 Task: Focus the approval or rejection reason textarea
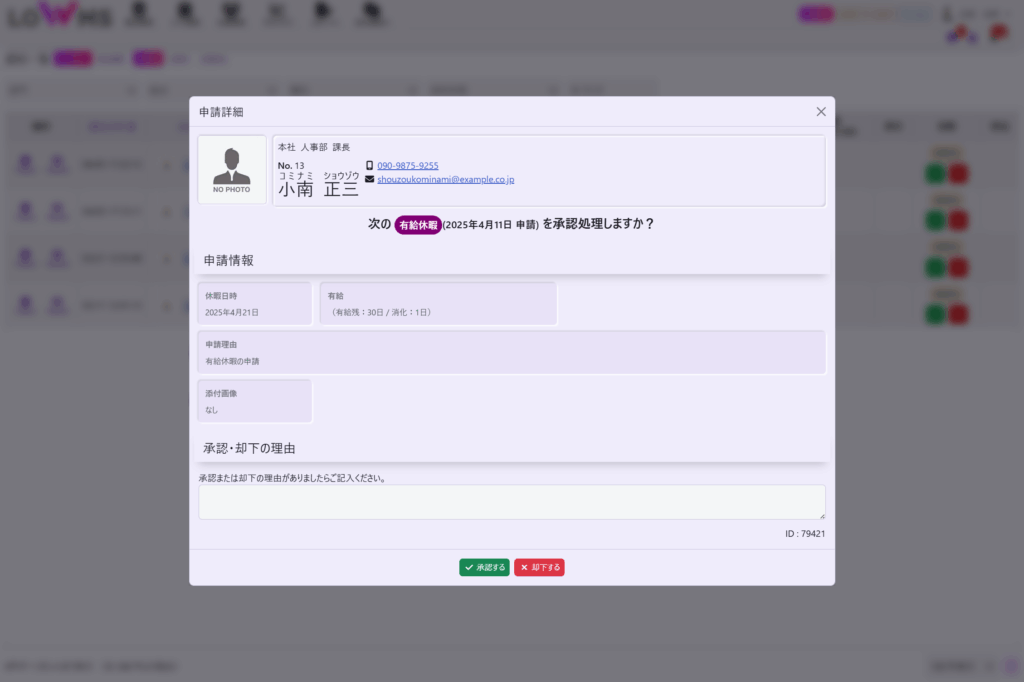pyautogui.click(x=511, y=502)
